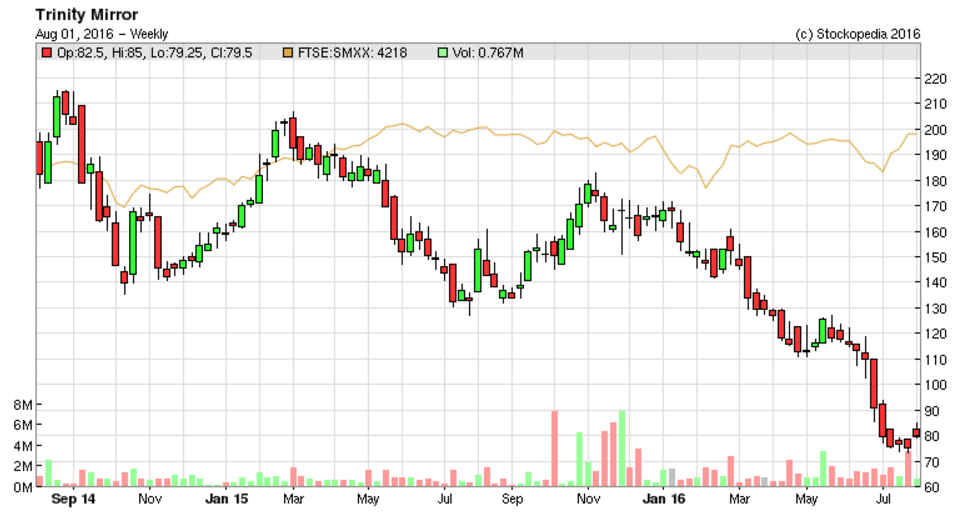This screenshot has width=960, height=519.
Task: Click the '(c) Stockopedia 2016' credit text
Action: 858,34
